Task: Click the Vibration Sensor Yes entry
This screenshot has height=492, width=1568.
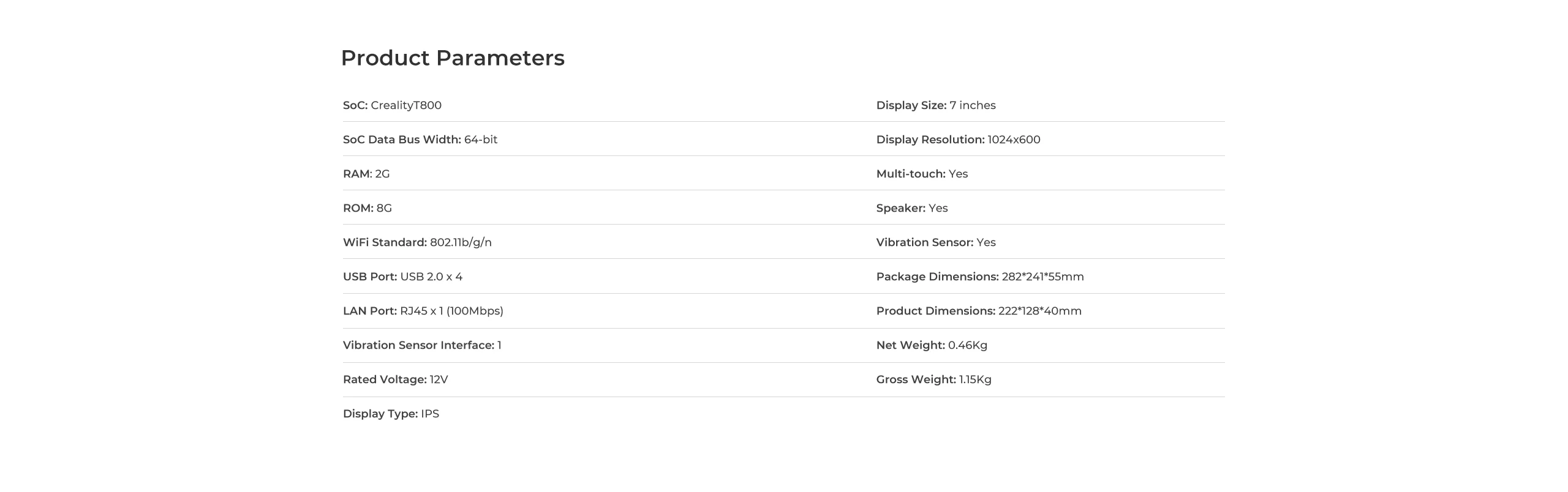Action: tap(935, 242)
